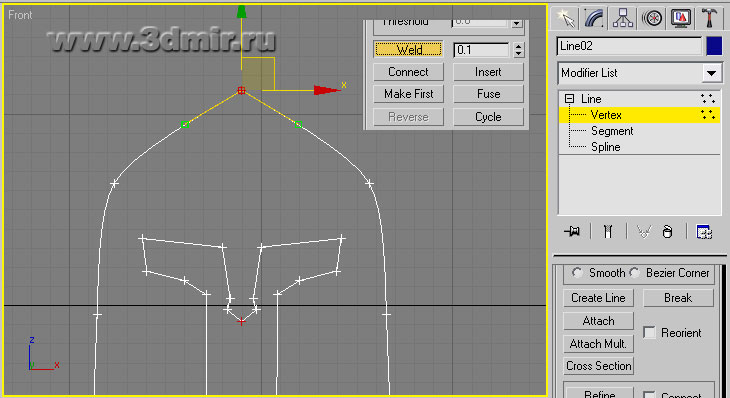The width and height of the screenshot is (730, 398).
Task: Click the right green Bezier handle
Action: [x=298, y=124]
